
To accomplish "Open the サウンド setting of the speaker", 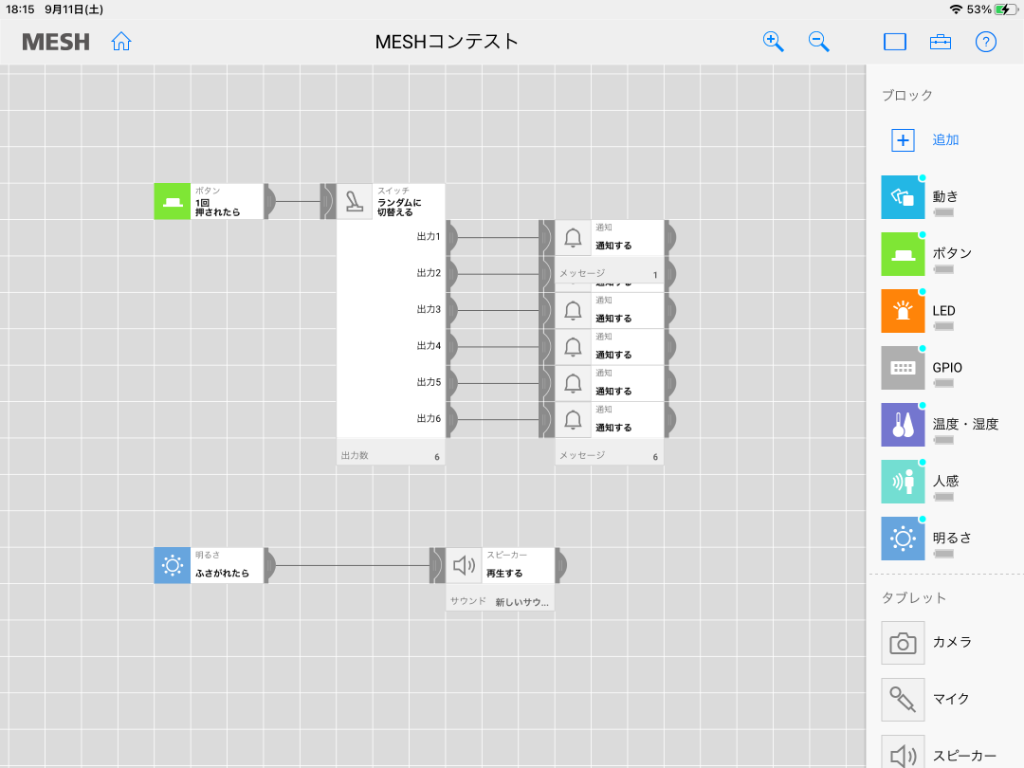I will pyautogui.click(x=500, y=601).
